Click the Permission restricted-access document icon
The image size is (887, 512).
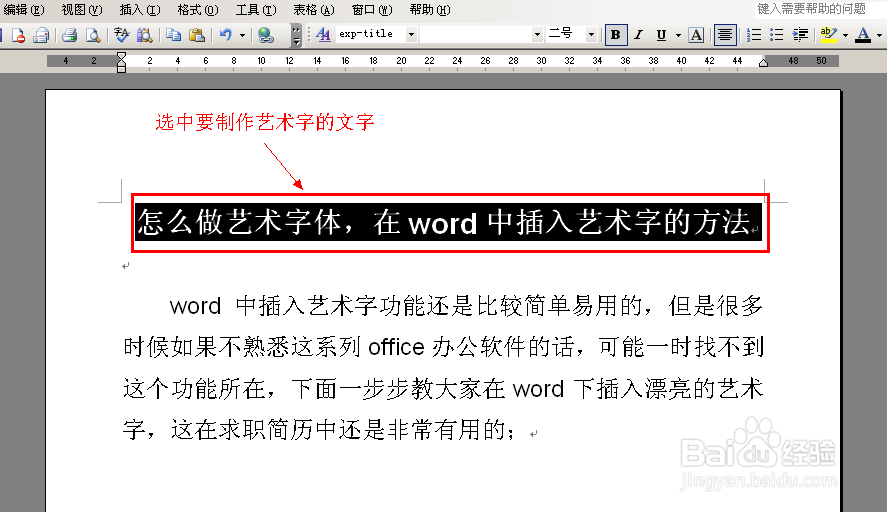point(18,35)
